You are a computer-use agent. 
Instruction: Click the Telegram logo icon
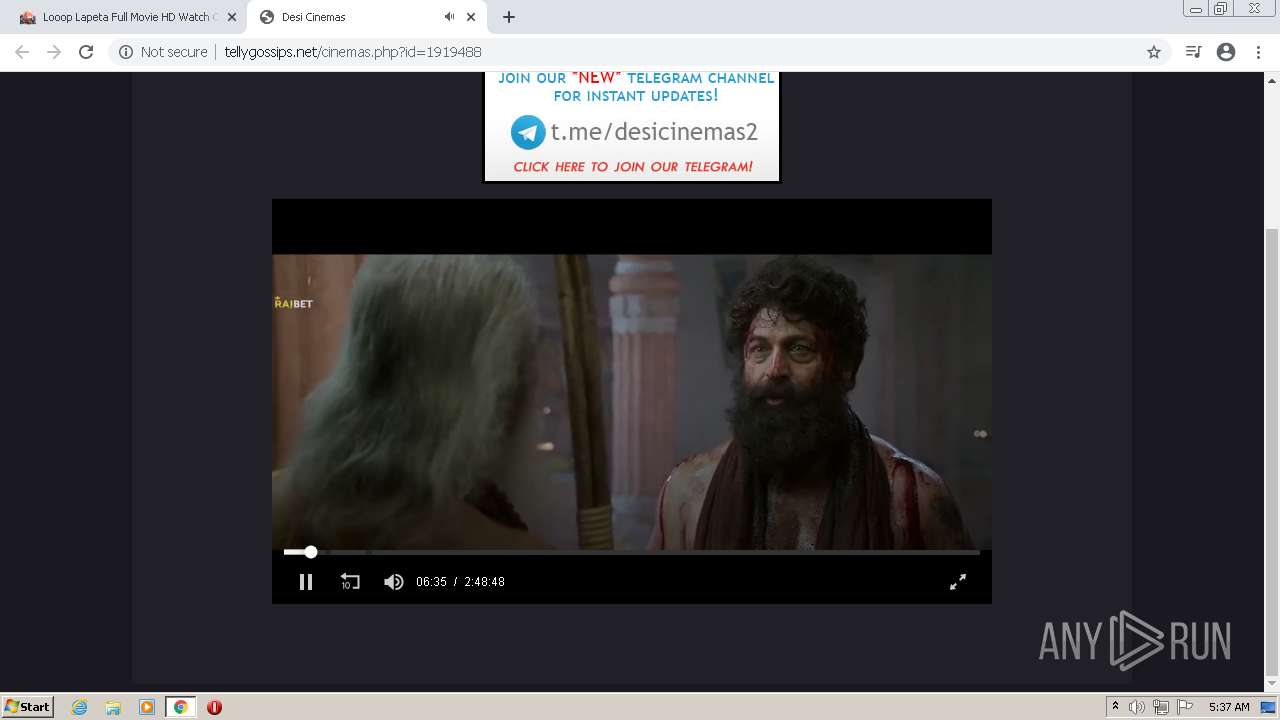pyautogui.click(x=528, y=132)
